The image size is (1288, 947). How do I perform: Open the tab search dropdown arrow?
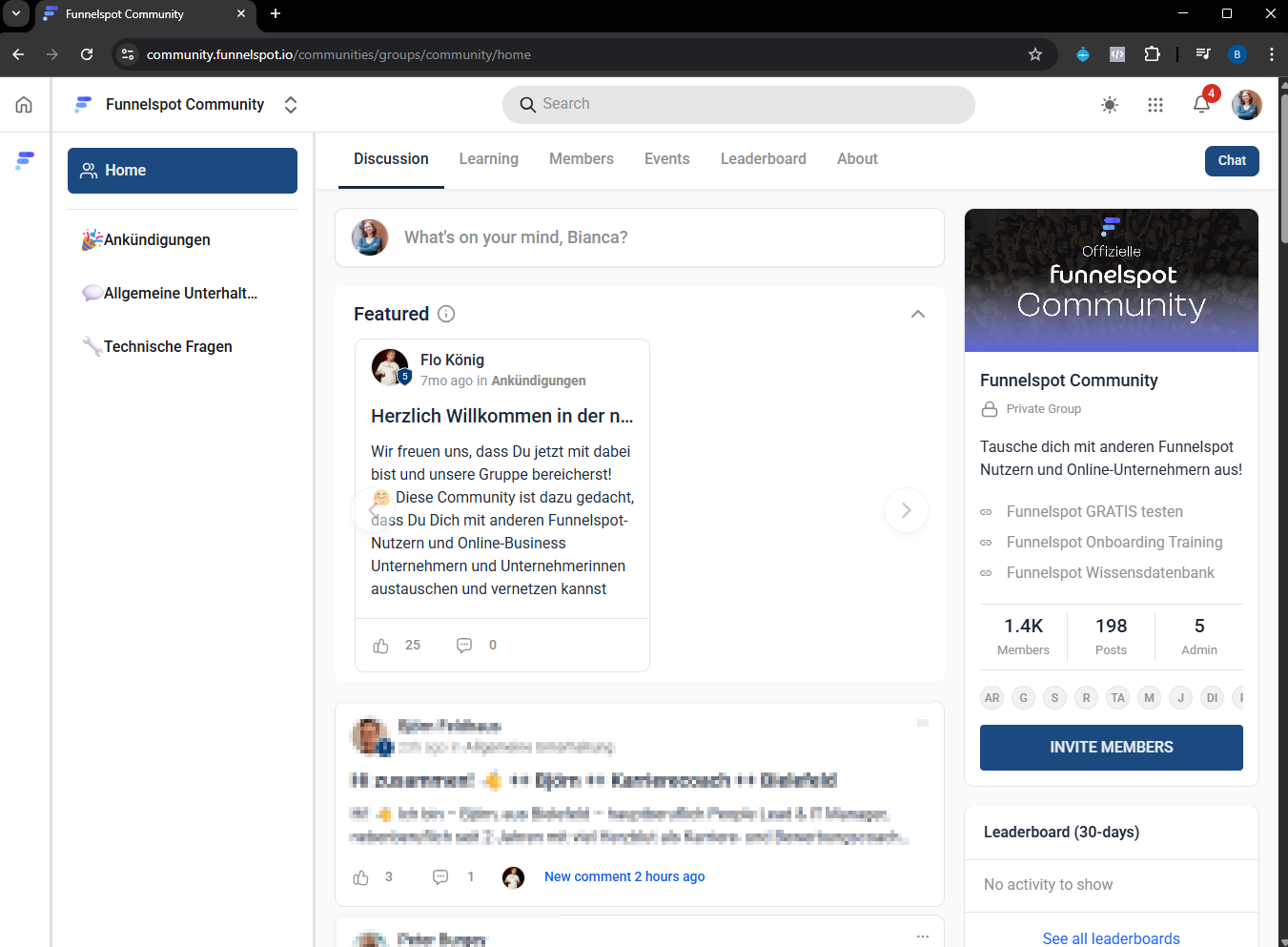pos(16,13)
